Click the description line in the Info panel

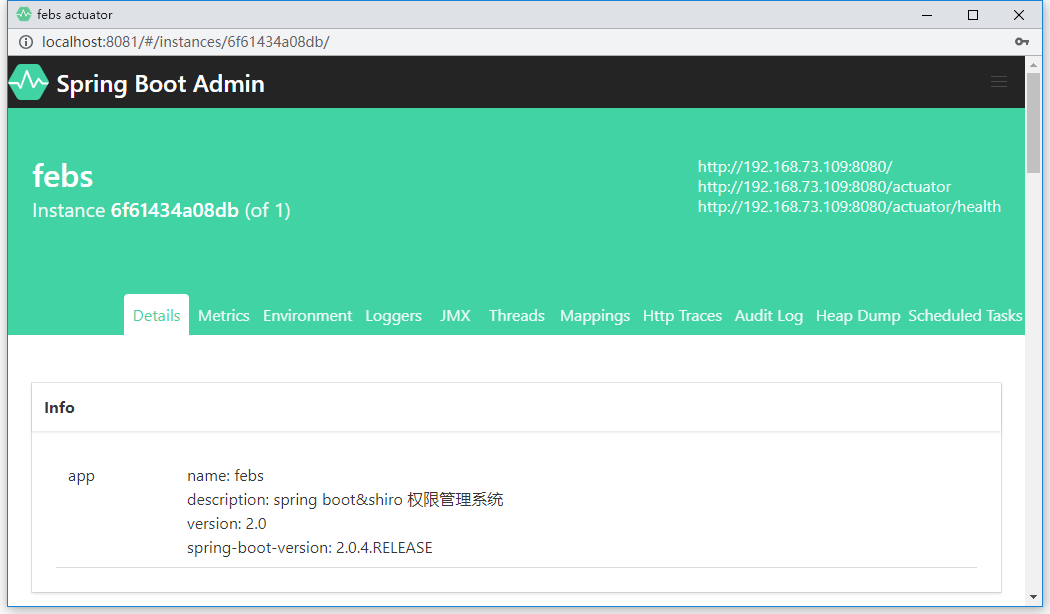click(345, 500)
